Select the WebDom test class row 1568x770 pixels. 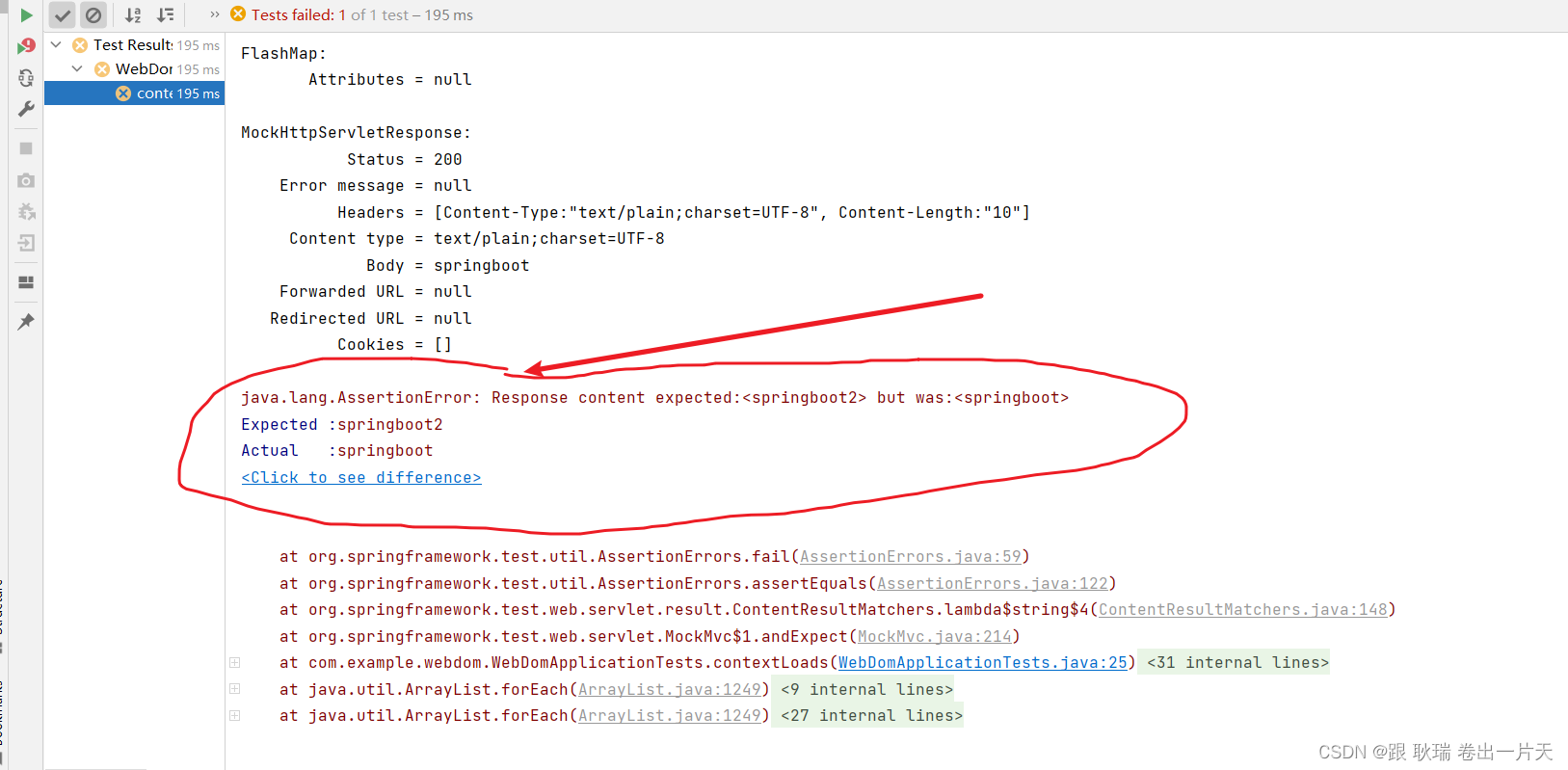[x=134, y=68]
